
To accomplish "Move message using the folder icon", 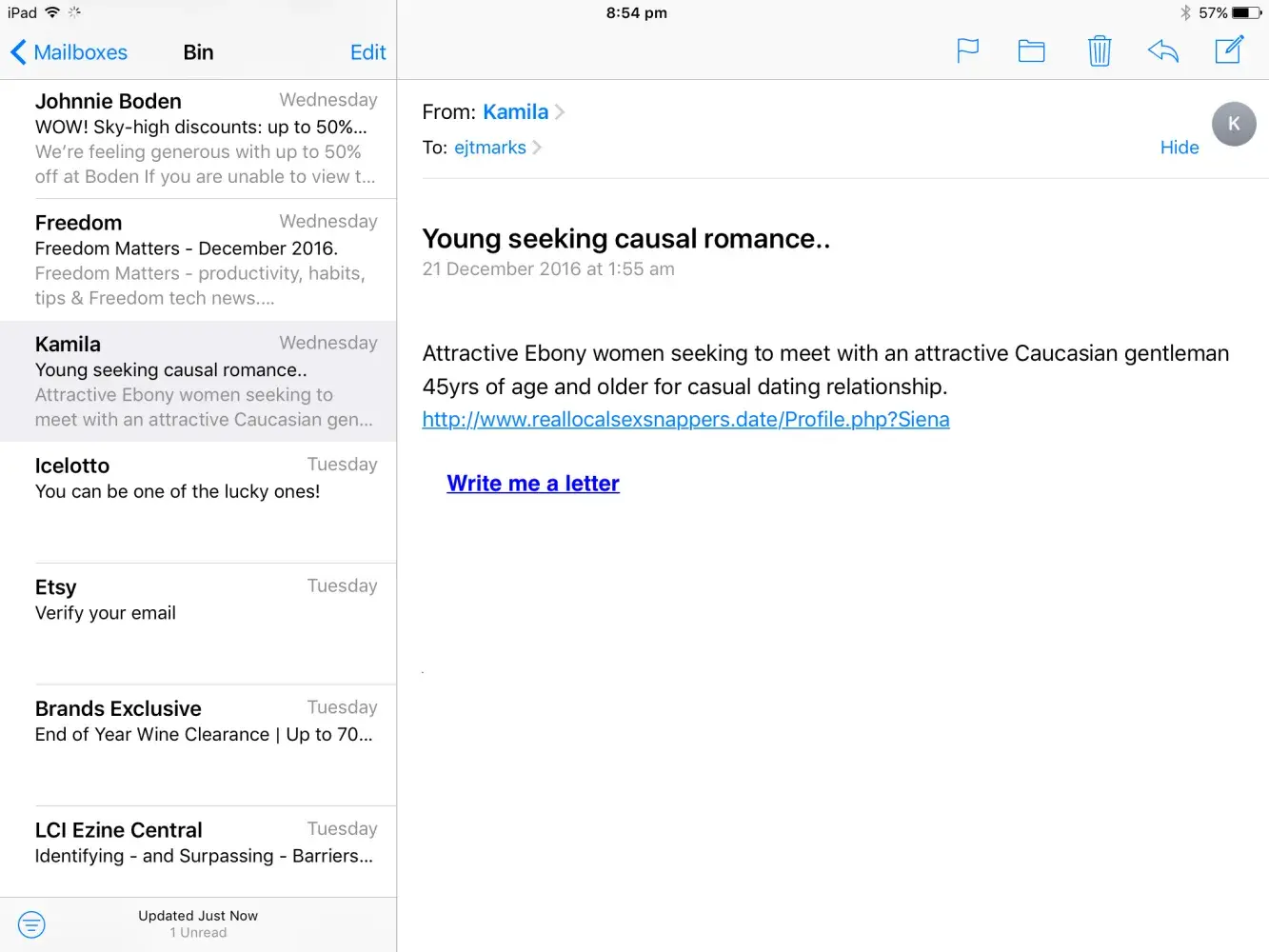I will [1031, 50].
